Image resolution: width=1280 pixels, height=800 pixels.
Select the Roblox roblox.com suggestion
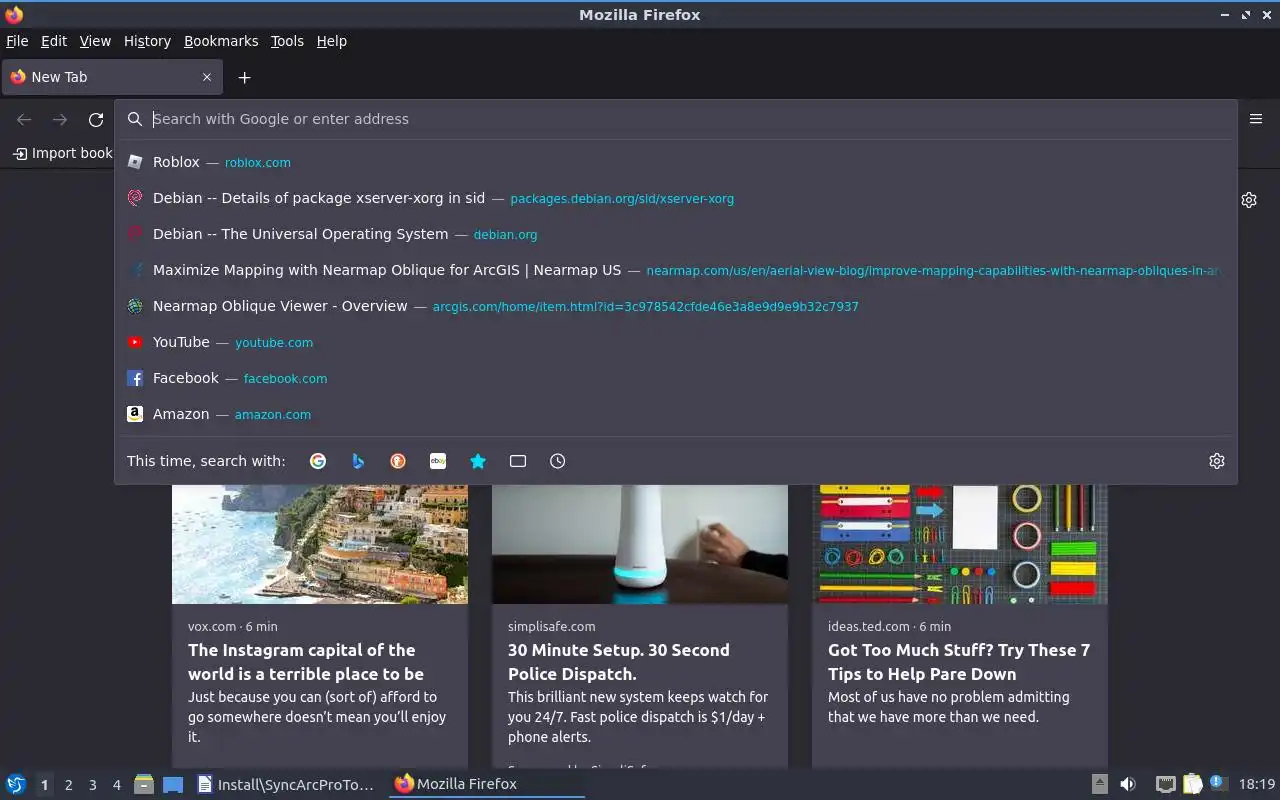[676, 162]
